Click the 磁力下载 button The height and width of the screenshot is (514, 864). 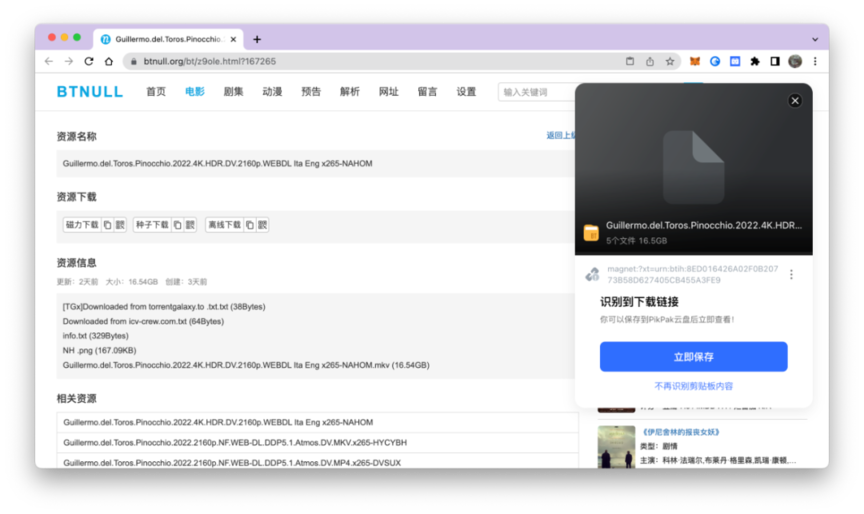click(x=82, y=225)
